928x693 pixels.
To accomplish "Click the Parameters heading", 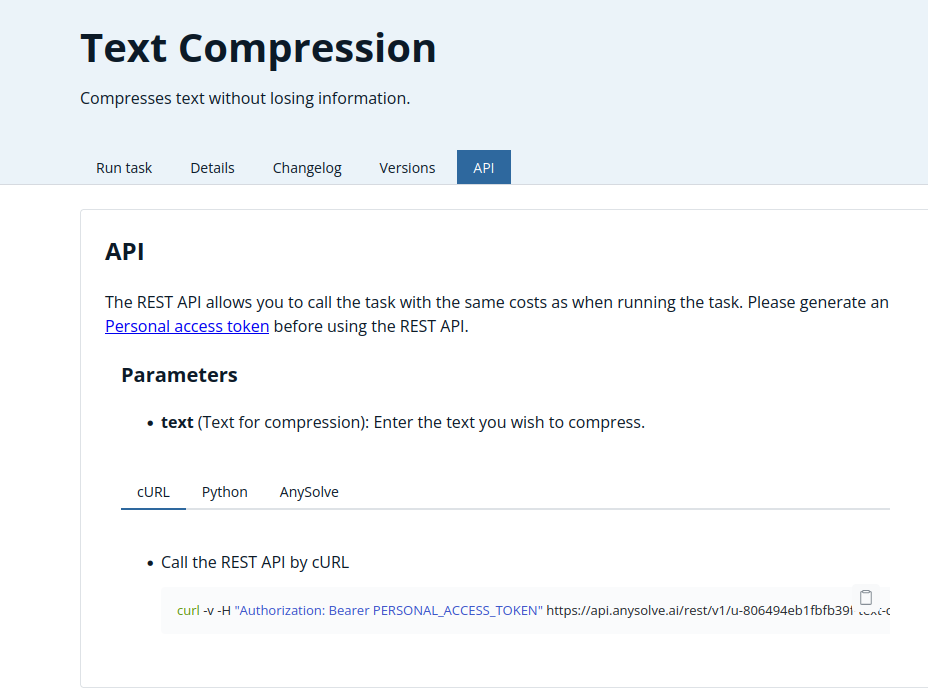I will point(179,375).
